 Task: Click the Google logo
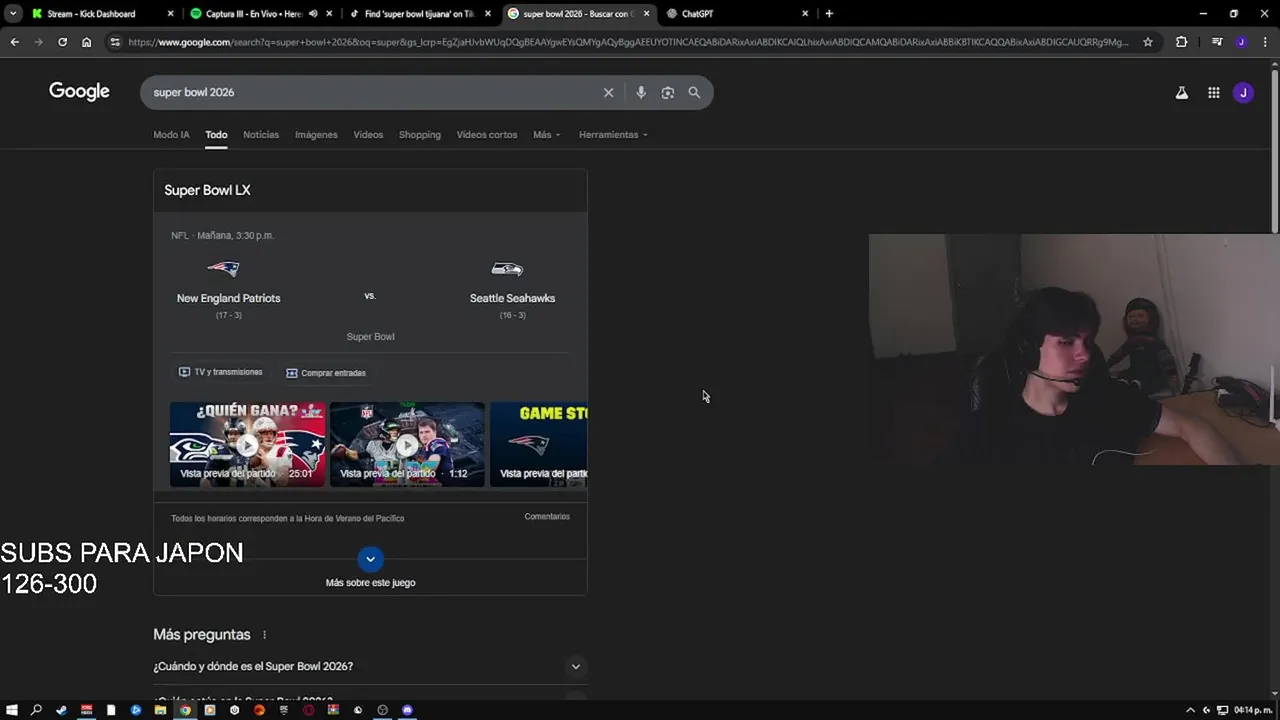click(x=79, y=92)
